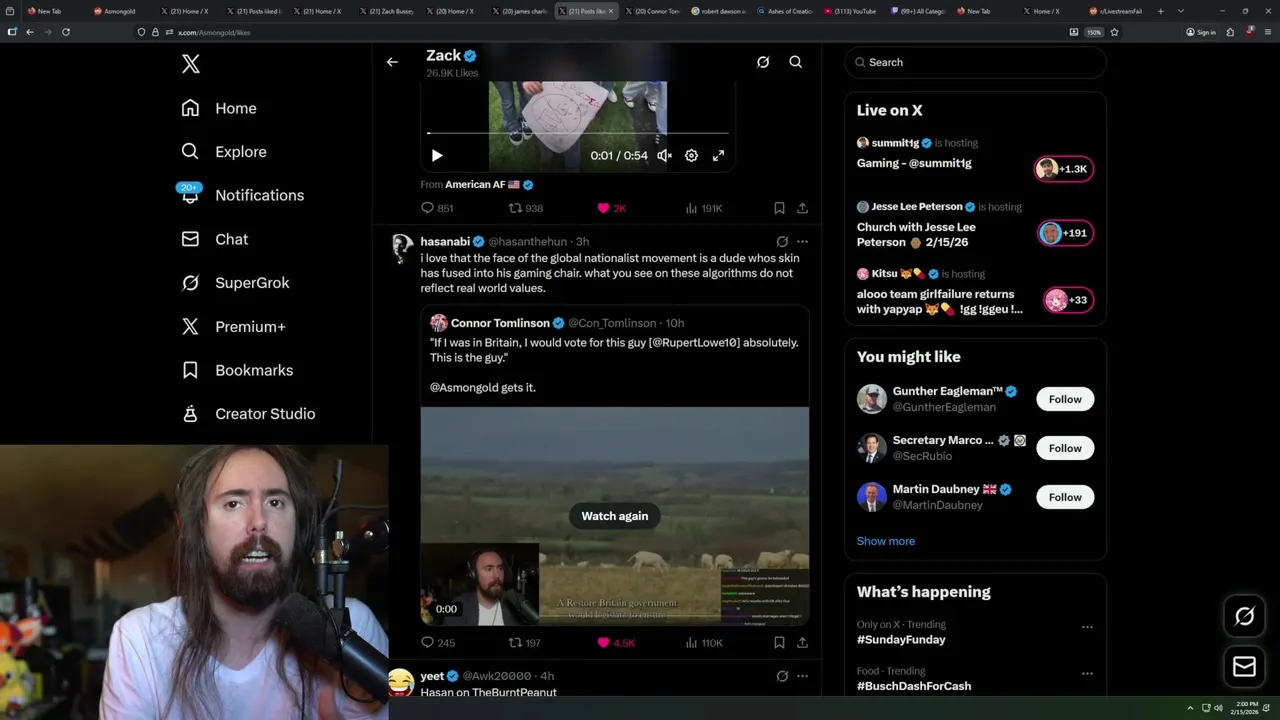1280x720 pixels.
Task: Open Connor Tomlinson quoted post name
Action: pyautogui.click(x=500, y=323)
